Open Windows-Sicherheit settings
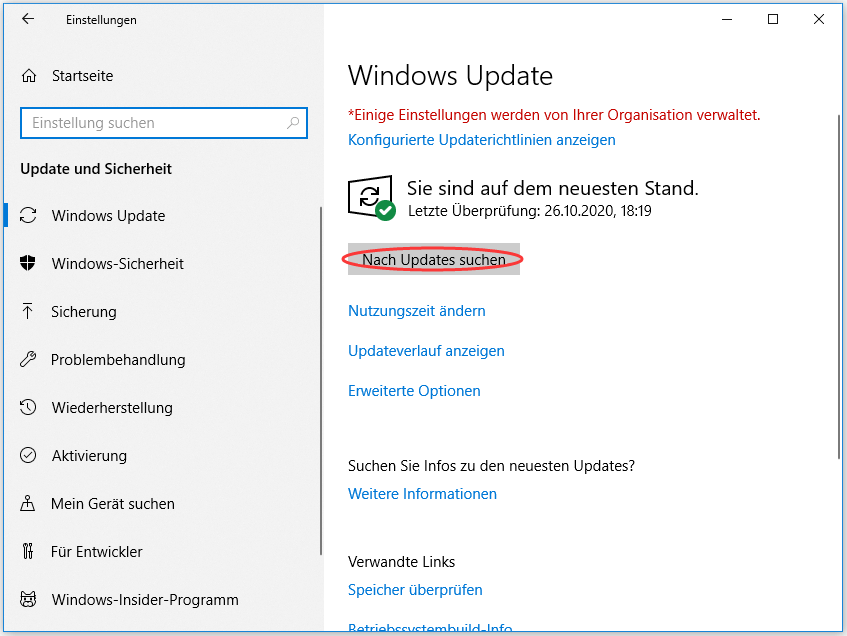Image resolution: width=847 pixels, height=636 pixels. (x=118, y=263)
